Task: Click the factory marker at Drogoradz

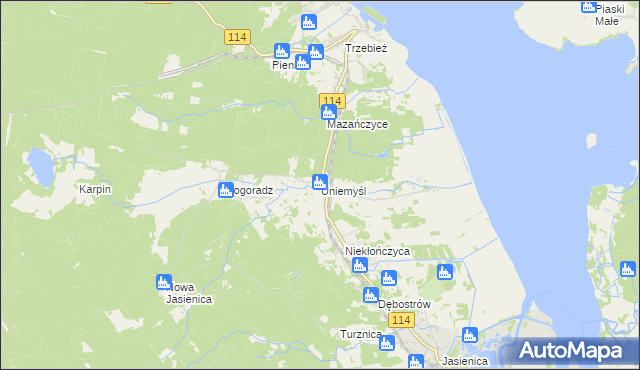Action: [x=226, y=190]
